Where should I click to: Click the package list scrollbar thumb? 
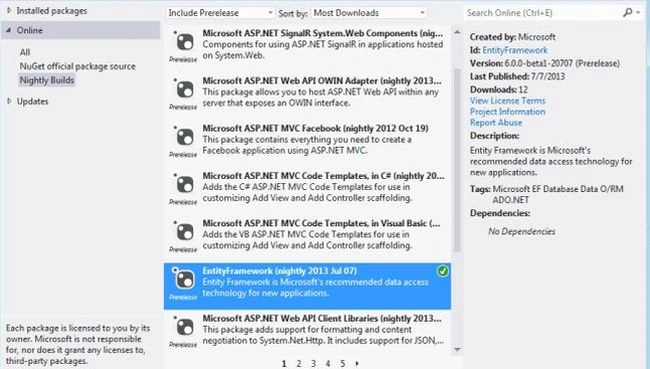(457, 160)
